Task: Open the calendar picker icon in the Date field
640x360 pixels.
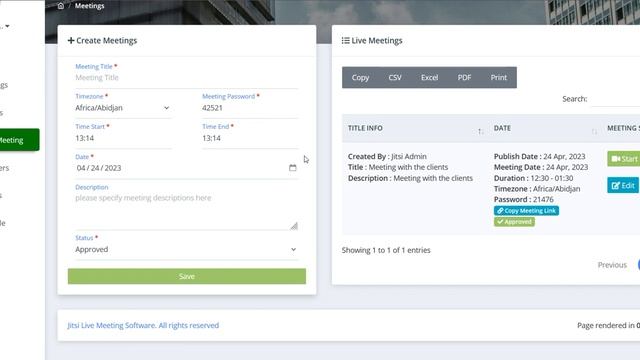Action: pyautogui.click(x=293, y=168)
